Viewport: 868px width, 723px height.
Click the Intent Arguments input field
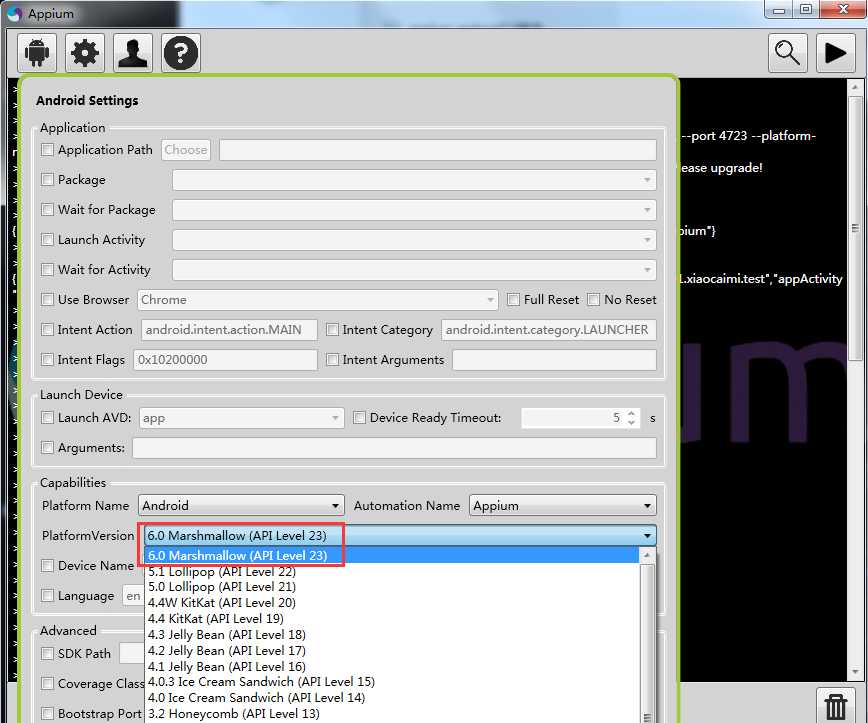tap(554, 359)
